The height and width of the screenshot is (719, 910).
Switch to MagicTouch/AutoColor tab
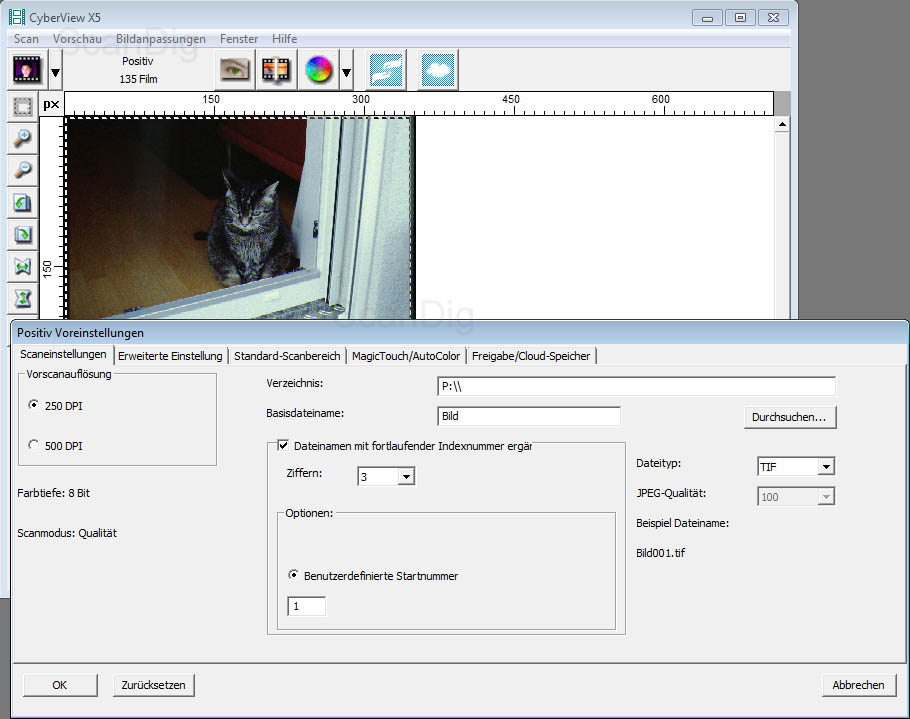coord(406,356)
